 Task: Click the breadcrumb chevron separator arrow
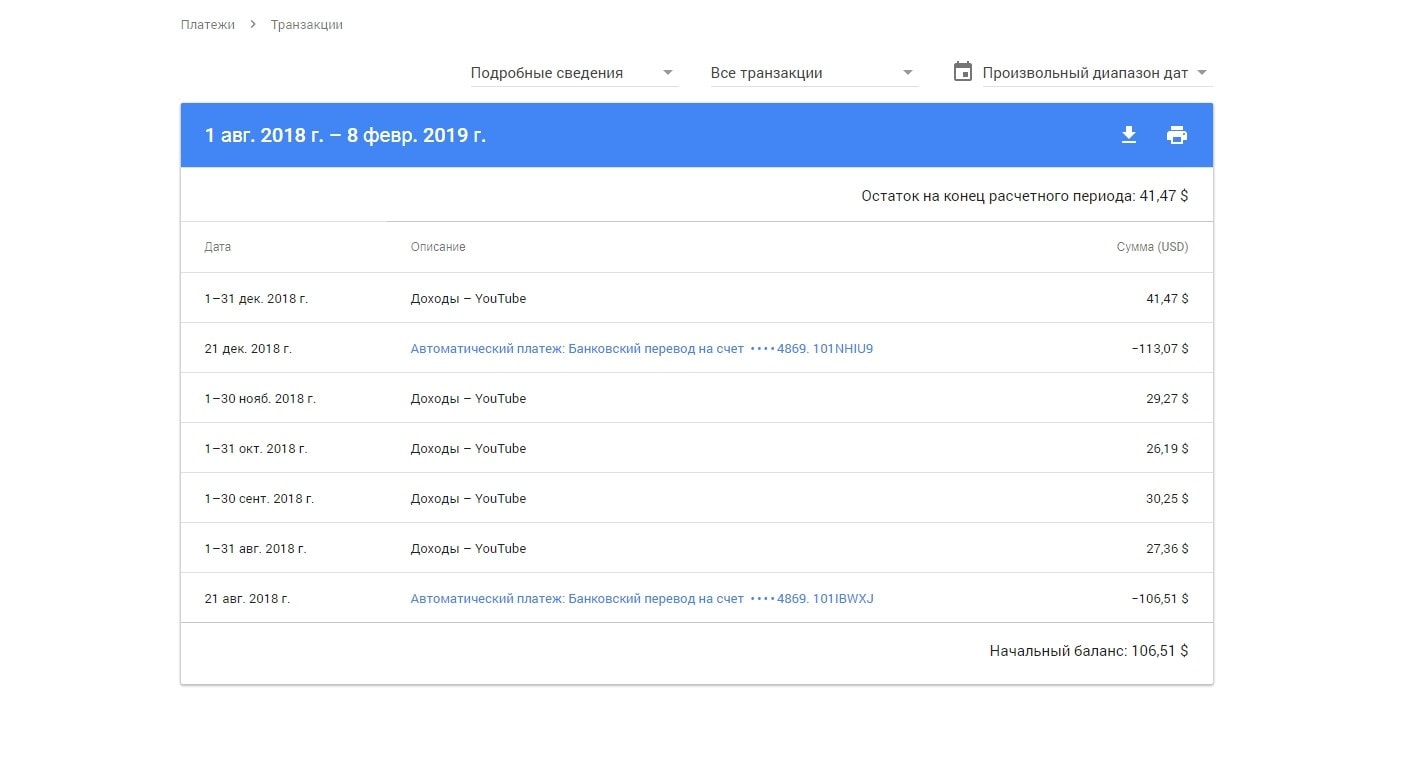point(253,24)
